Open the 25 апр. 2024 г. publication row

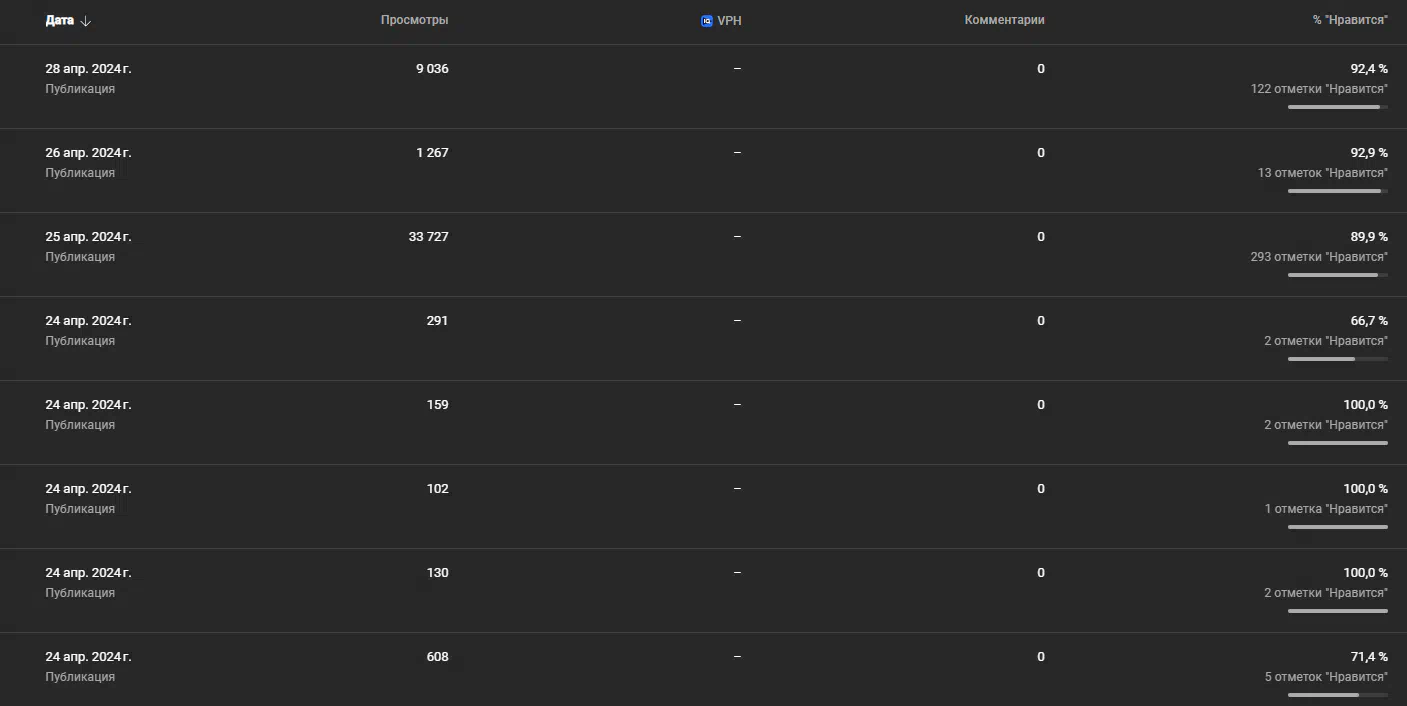[x=703, y=255]
